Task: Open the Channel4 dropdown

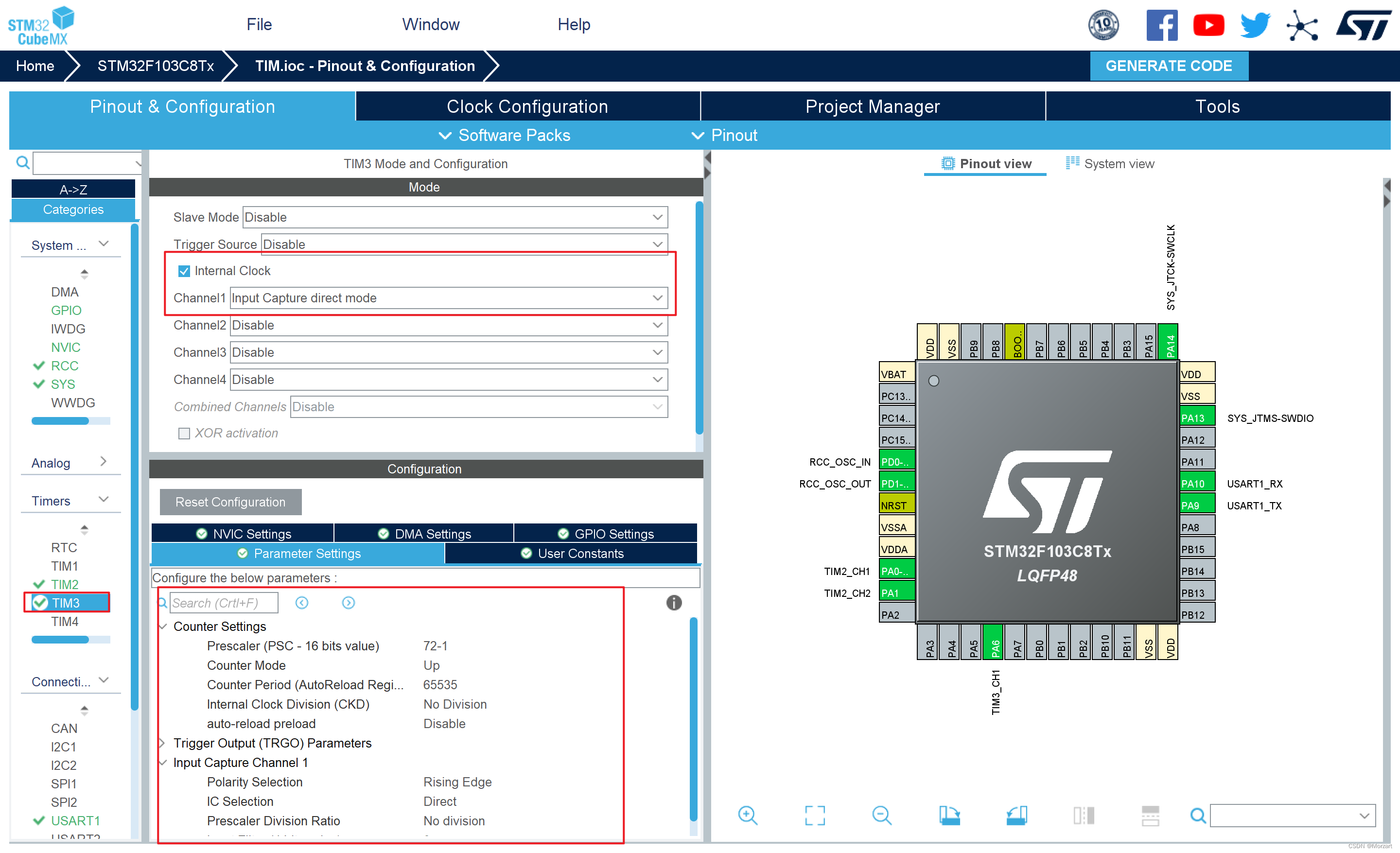Action: click(449, 380)
